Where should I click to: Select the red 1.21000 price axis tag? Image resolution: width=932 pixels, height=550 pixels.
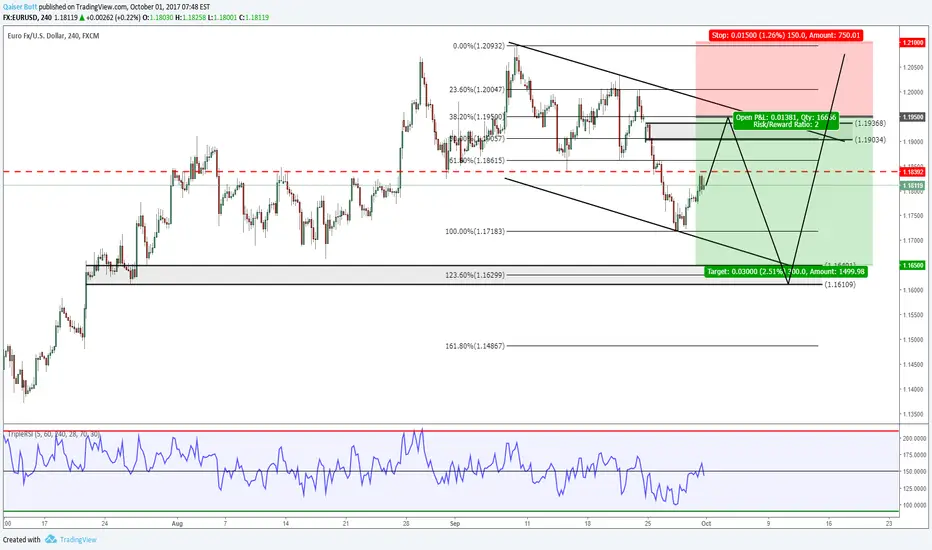point(912,43)
